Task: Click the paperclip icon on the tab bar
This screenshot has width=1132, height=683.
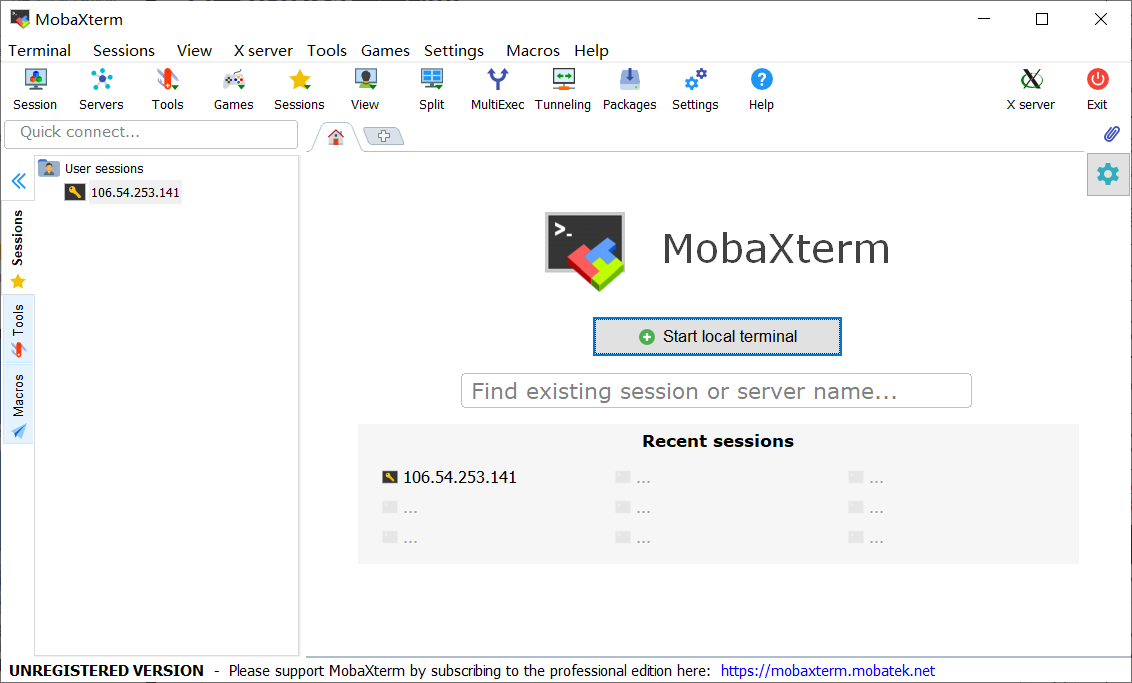Action: pos(1112,134)
